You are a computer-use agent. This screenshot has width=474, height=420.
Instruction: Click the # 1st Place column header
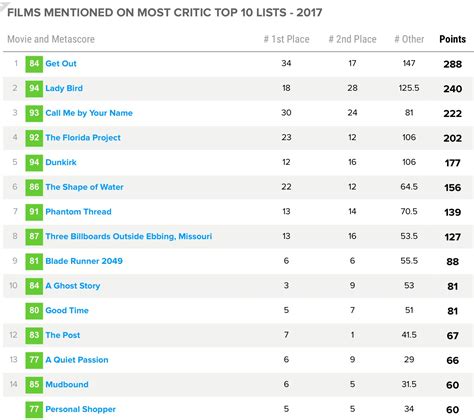pyautogui.click(x=287, y=39)
